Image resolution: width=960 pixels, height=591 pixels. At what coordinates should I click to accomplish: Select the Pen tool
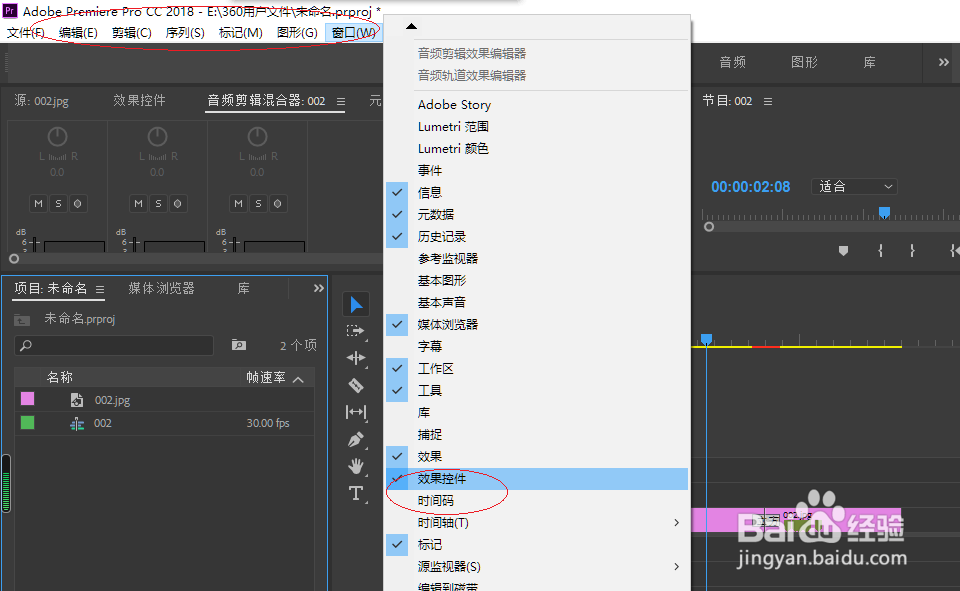pos(356,439)
